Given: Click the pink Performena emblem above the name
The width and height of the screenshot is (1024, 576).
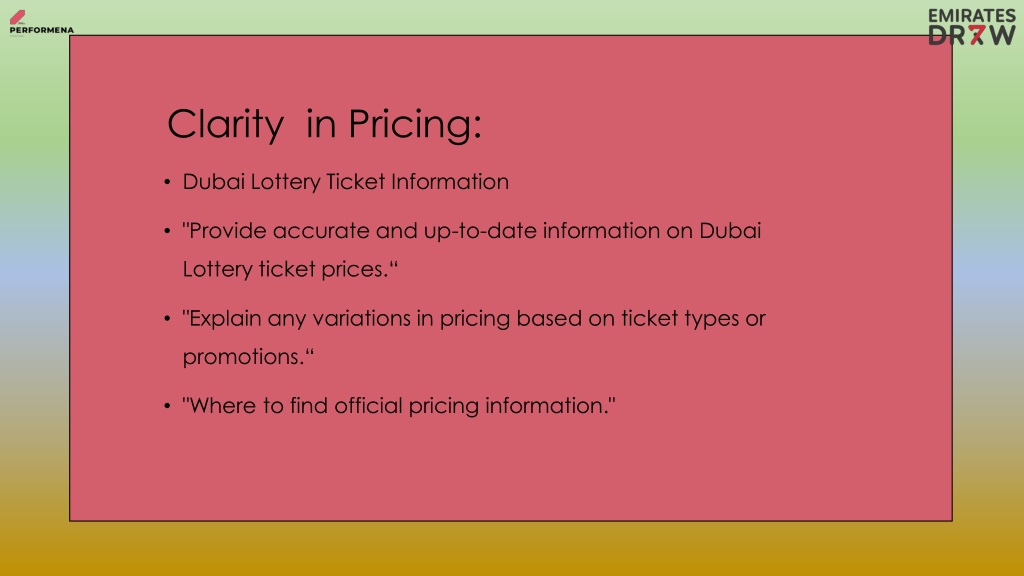Looking at the screenshot, I should pyautogui.click(x=18, y=17).
